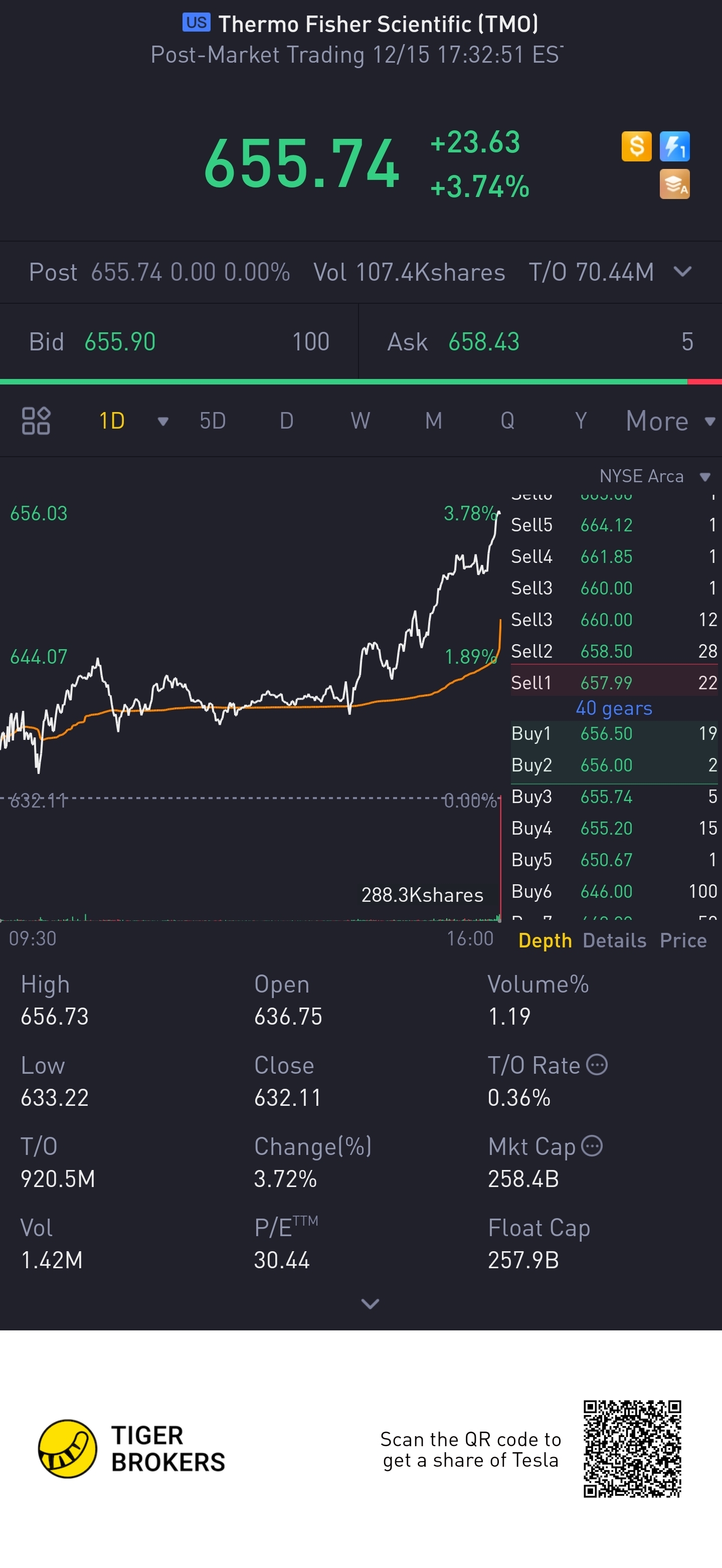Viewport: 722px width, 1568px height.
Task: Tap the Vol 107.4Kshares post-market value
Action: [x=409, y=272]
